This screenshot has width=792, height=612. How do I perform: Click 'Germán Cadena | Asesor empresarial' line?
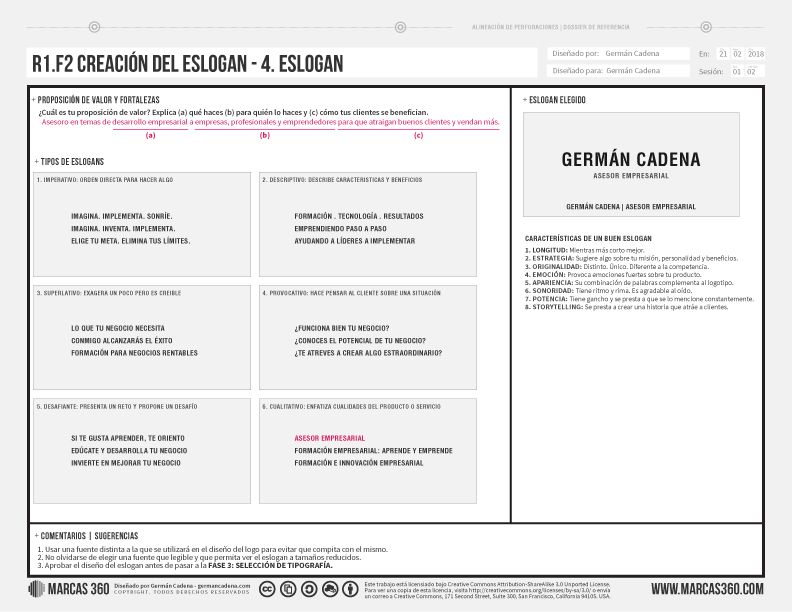pos(631,207)
